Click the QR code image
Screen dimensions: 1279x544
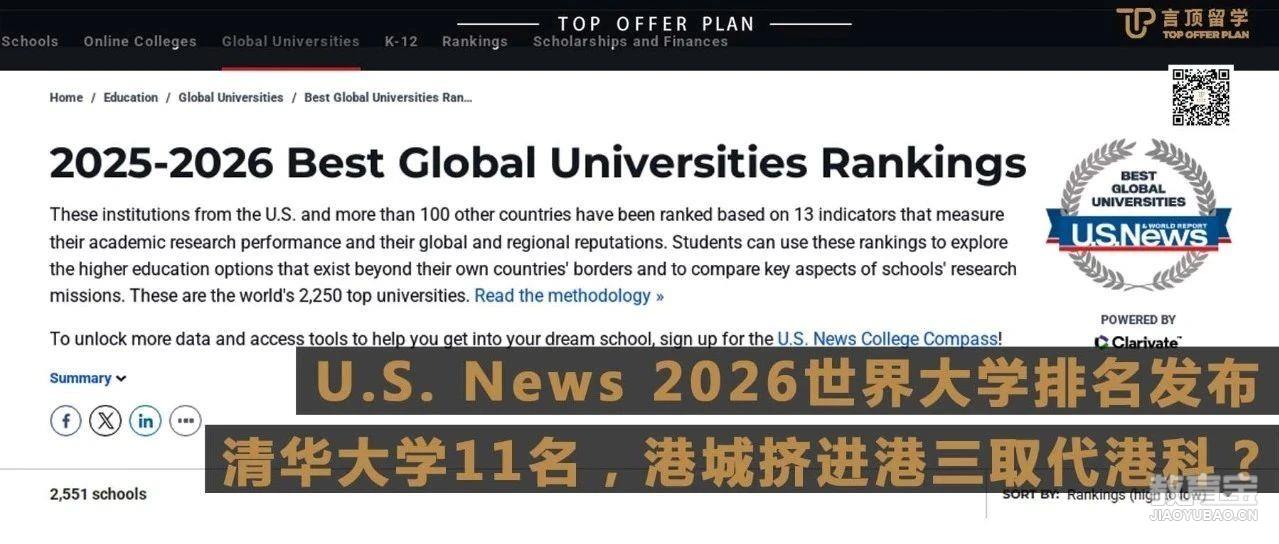(1201, 97)
